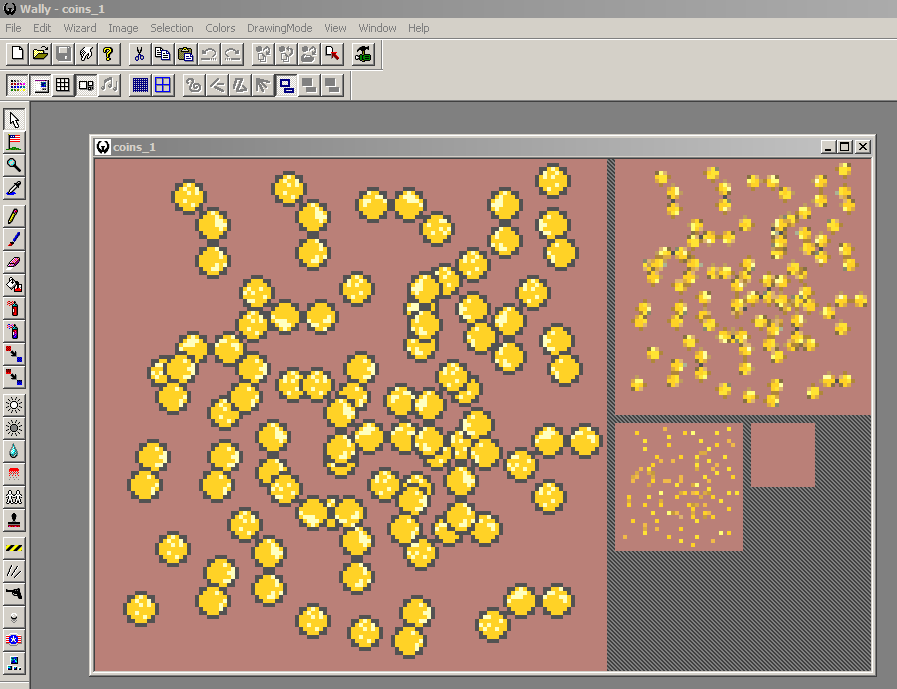Toggle the mip levels display button
Viewport: 897px width, 689px height.
coord(86,86)
